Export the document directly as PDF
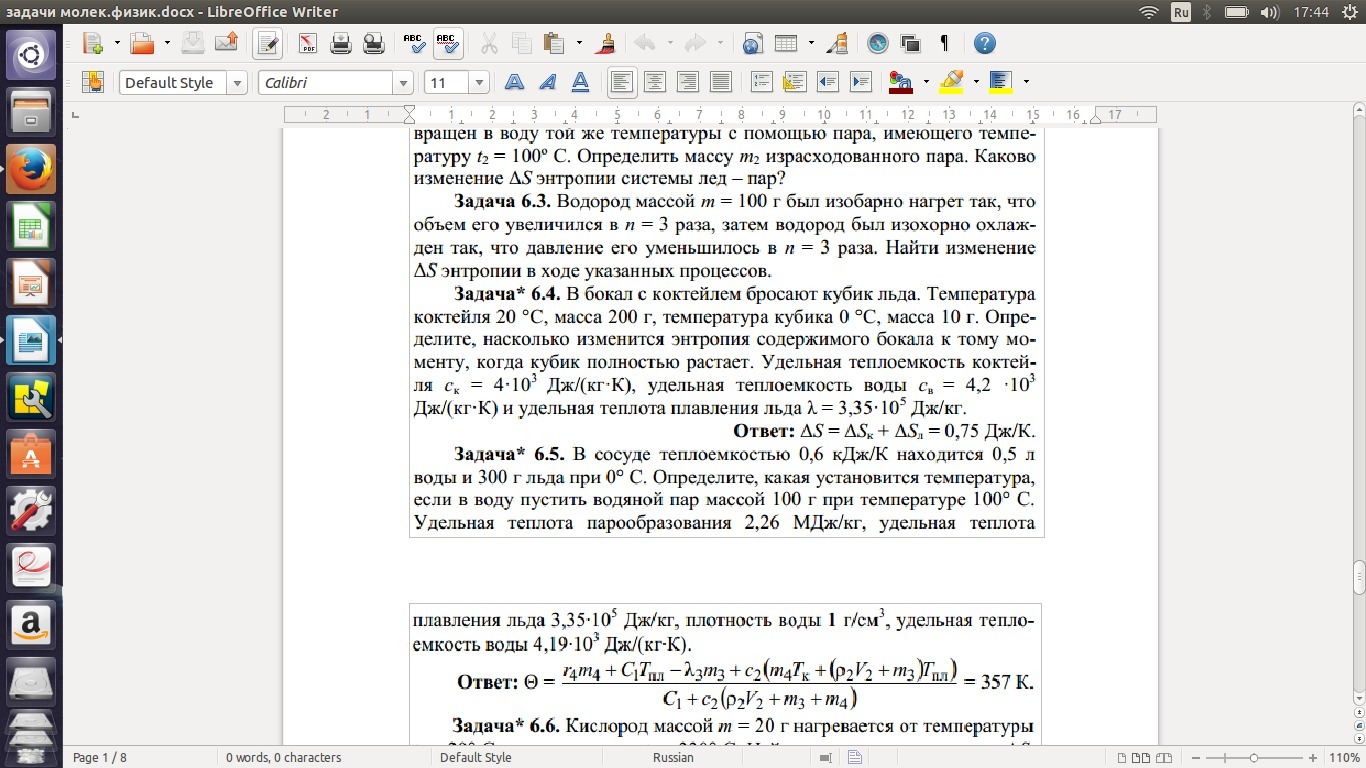The height and width of the screenshot is (768, 1366). pos(307,43)
